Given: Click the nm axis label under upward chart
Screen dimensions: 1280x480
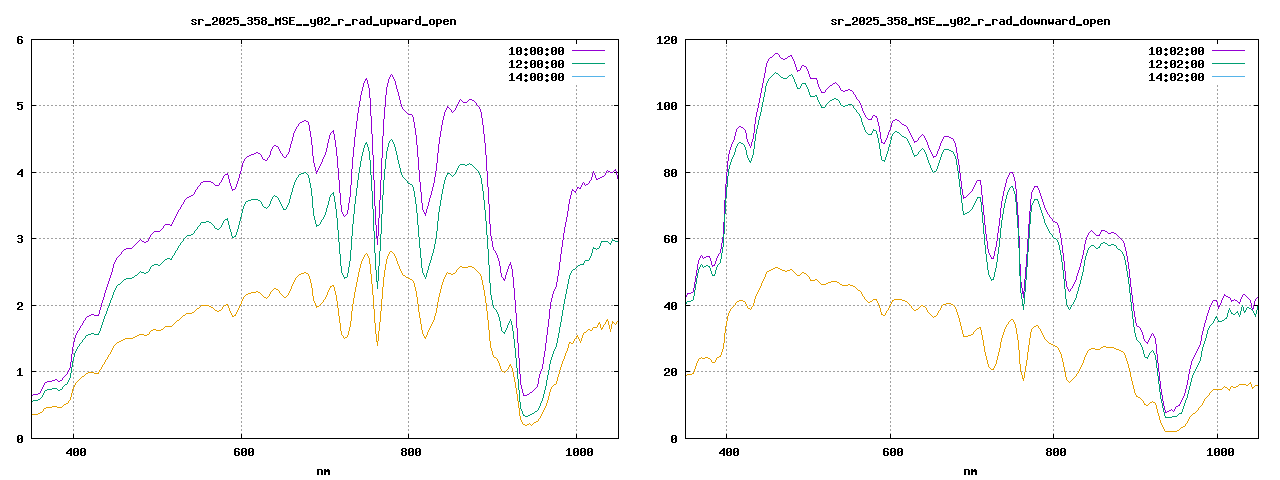Looking at the screenshot, I should tap(324, 471).
